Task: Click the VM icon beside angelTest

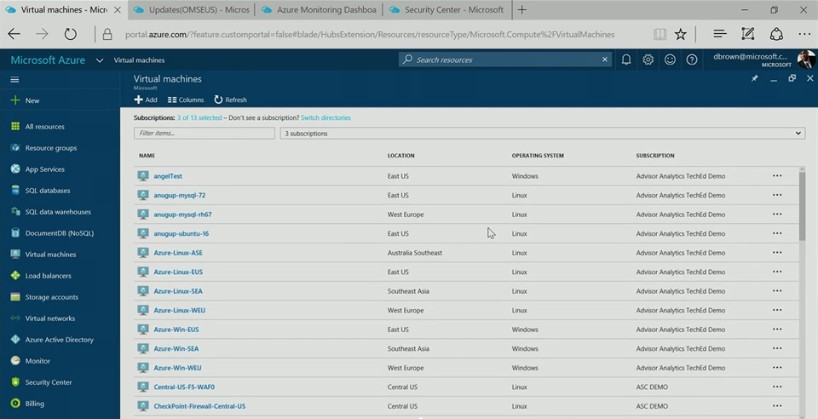Action: pos(143,176)
